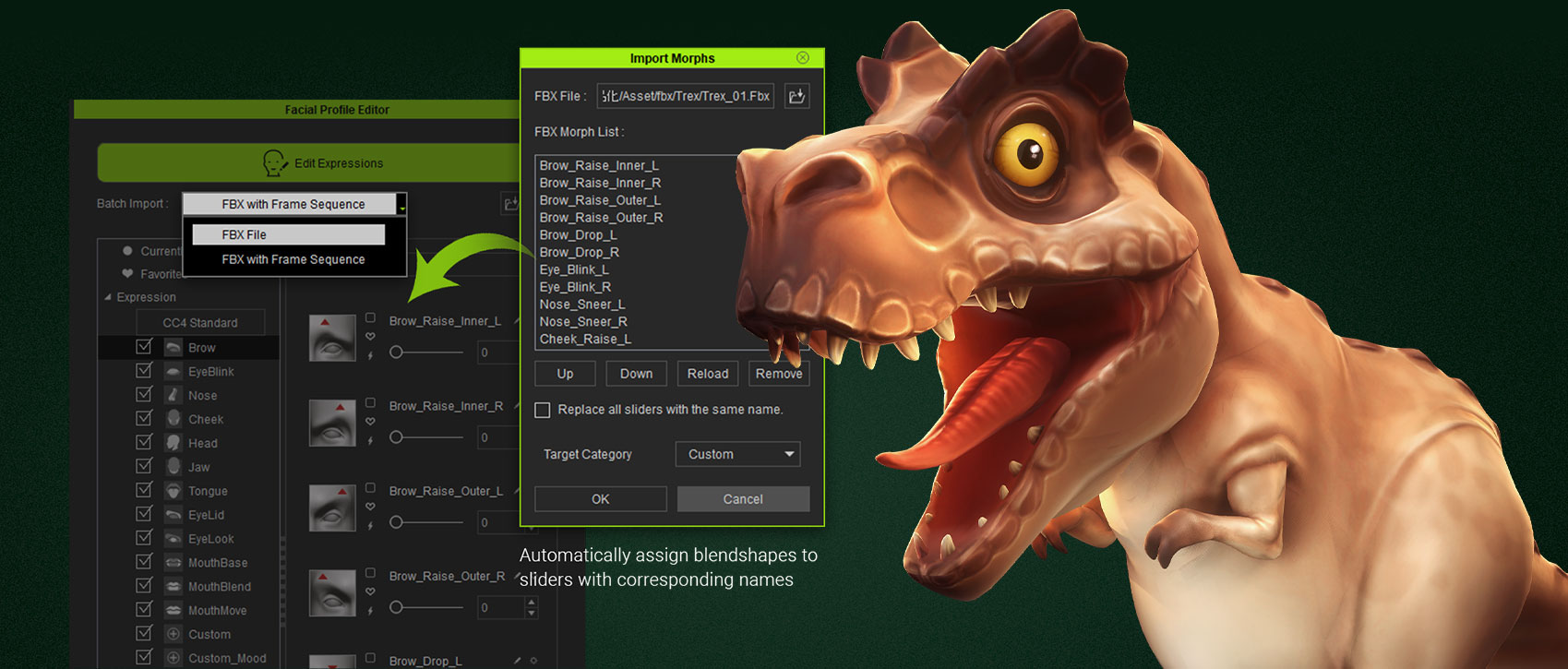Uncheck the EyeBlink category checkbox
This screenshot has width=1568, height=669.
pyautogui.click(x=144, y=371)
